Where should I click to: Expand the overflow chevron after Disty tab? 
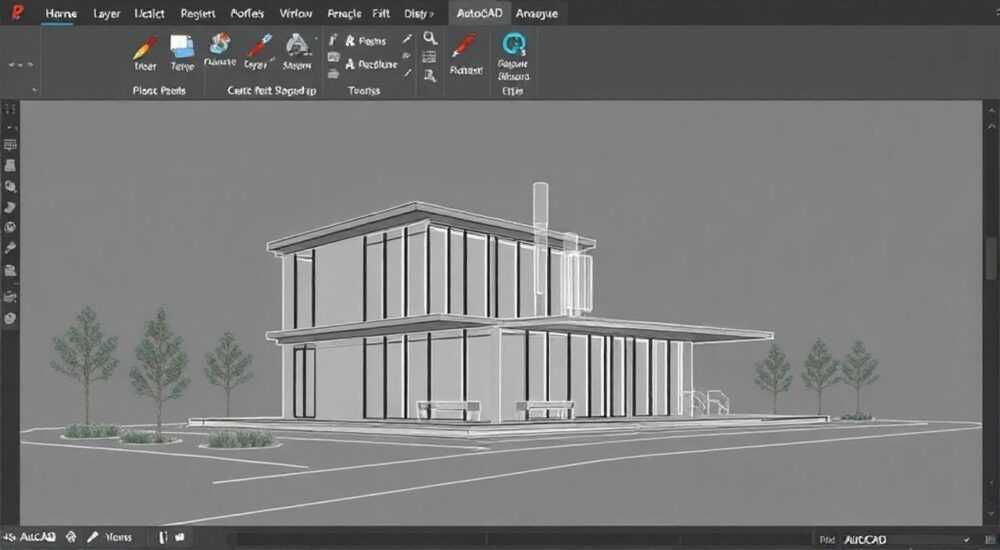(432, 14)
